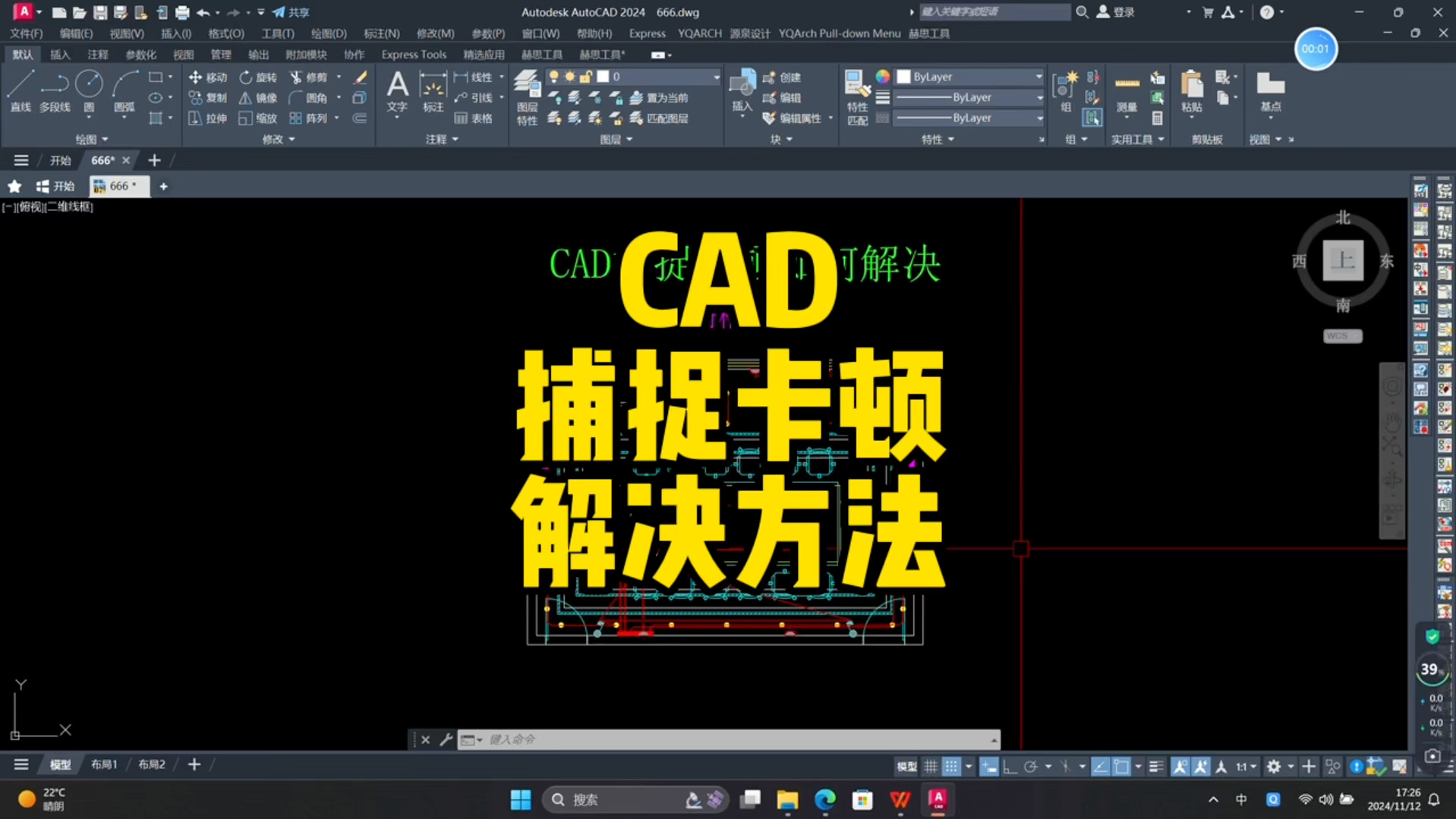This screenshot has width=1456, height=819.
Task: Toggle object snap mode
Action: pos(1122,767)
